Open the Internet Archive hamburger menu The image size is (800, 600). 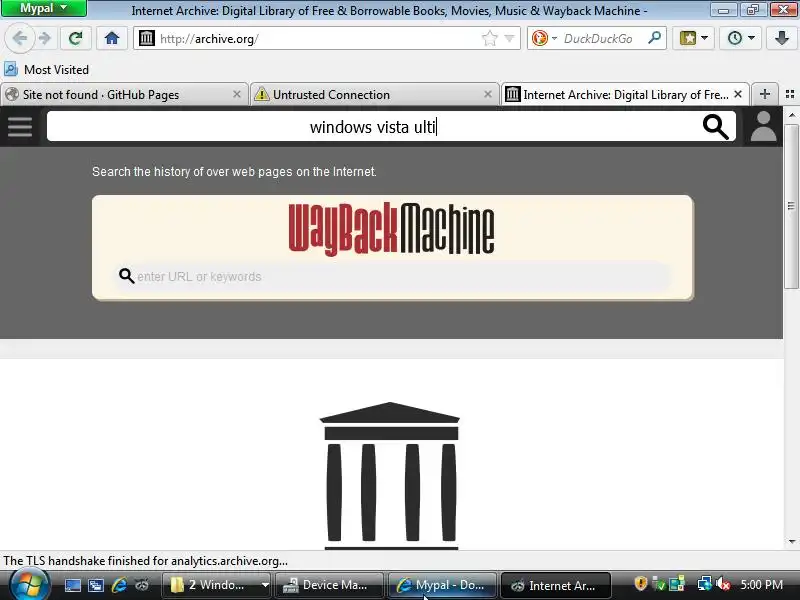pos(20,127)
